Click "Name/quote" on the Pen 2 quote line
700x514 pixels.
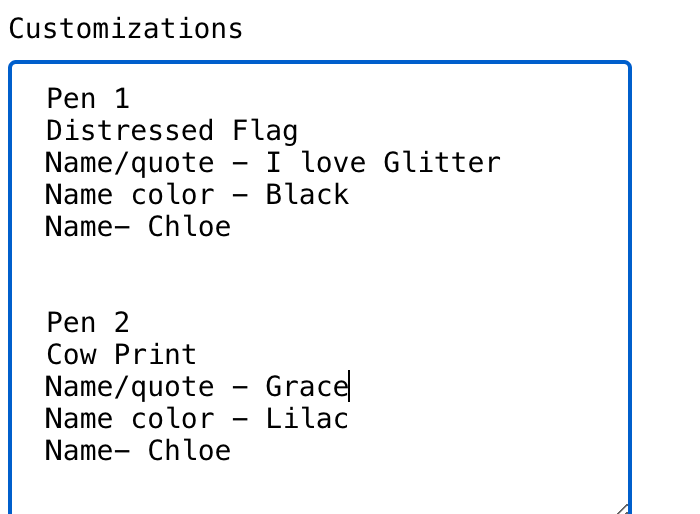point(129,387)
